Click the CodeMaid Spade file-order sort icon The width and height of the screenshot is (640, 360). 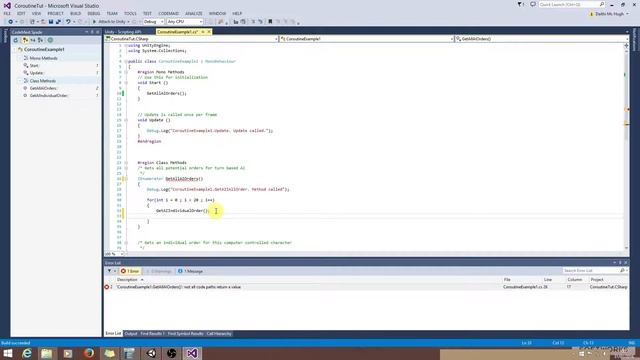[x=25, y=40]
